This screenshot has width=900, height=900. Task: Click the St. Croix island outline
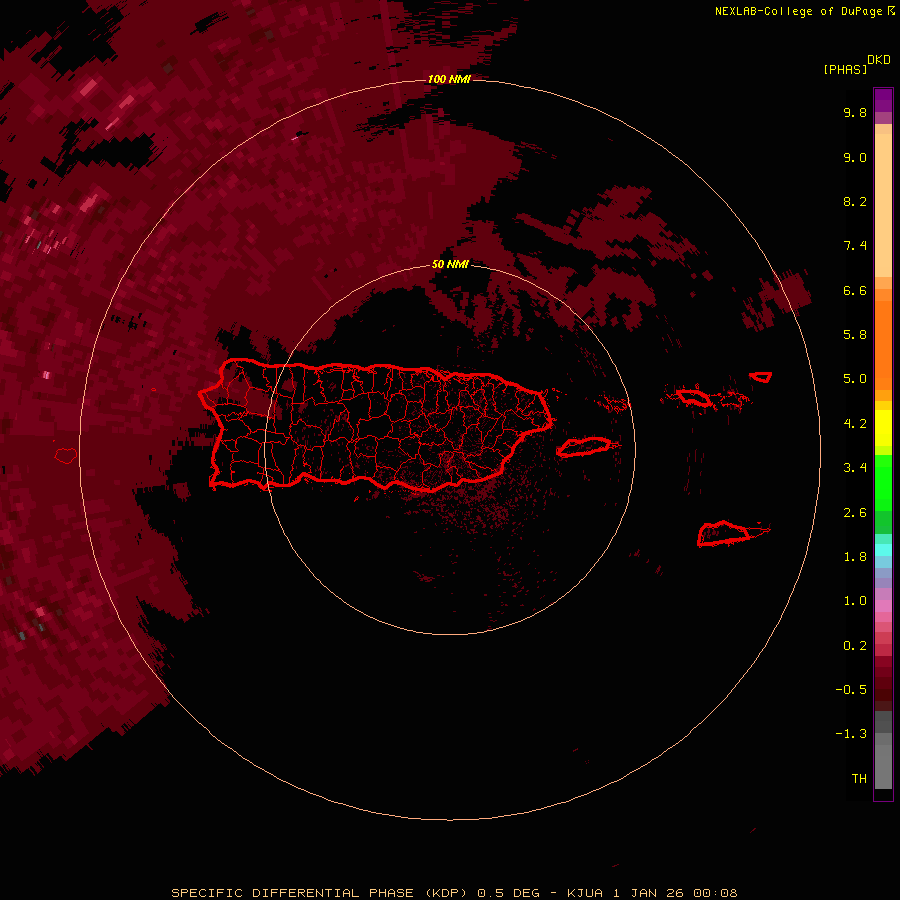coord(724,534)
